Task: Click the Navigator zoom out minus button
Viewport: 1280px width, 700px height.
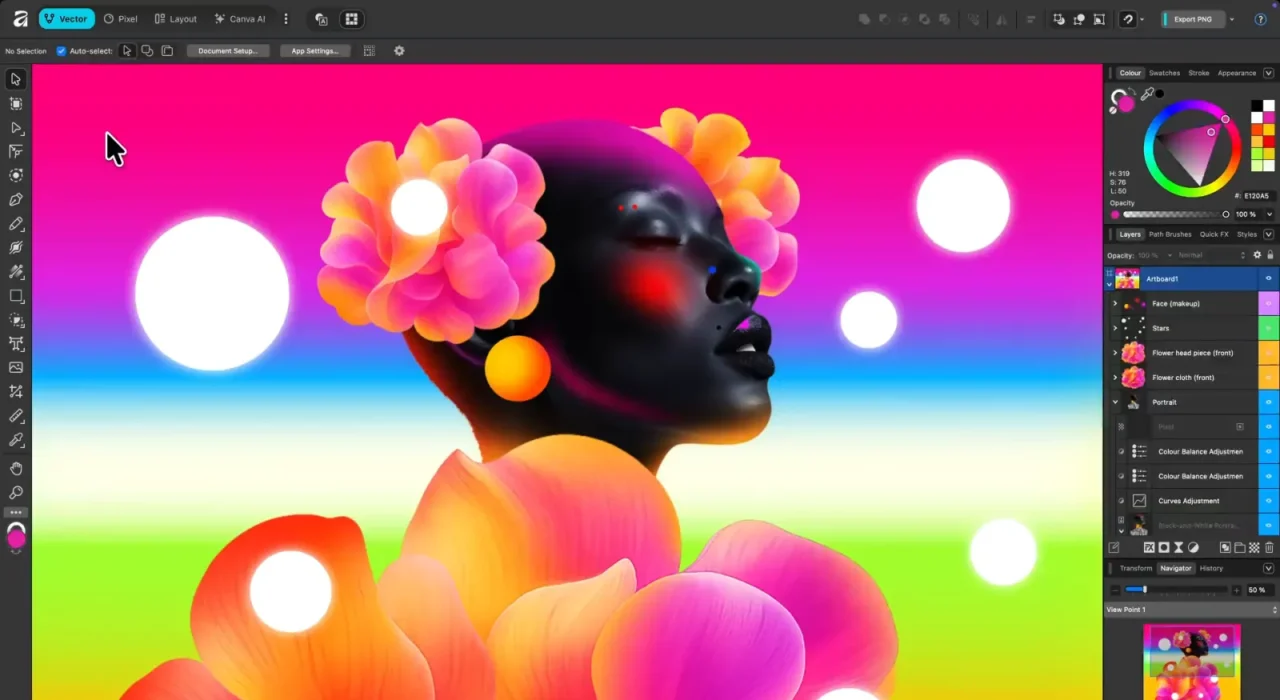Action: point(1116,590)
